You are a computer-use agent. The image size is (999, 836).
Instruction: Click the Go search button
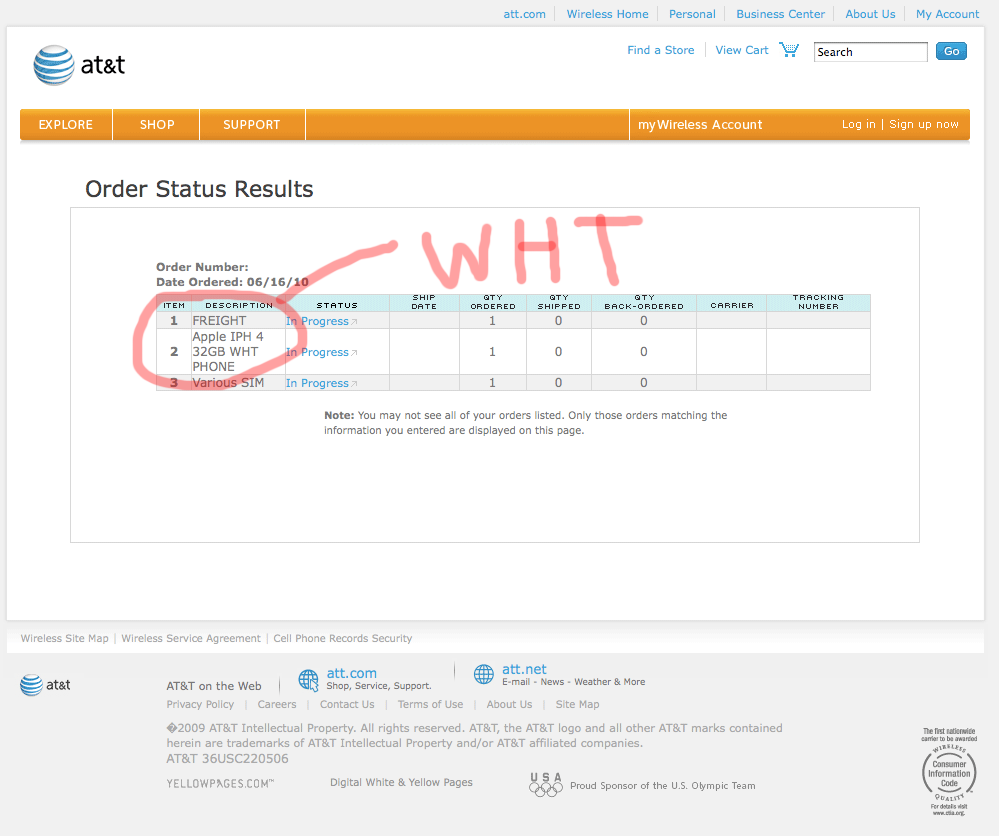click(x=951, y=51)
